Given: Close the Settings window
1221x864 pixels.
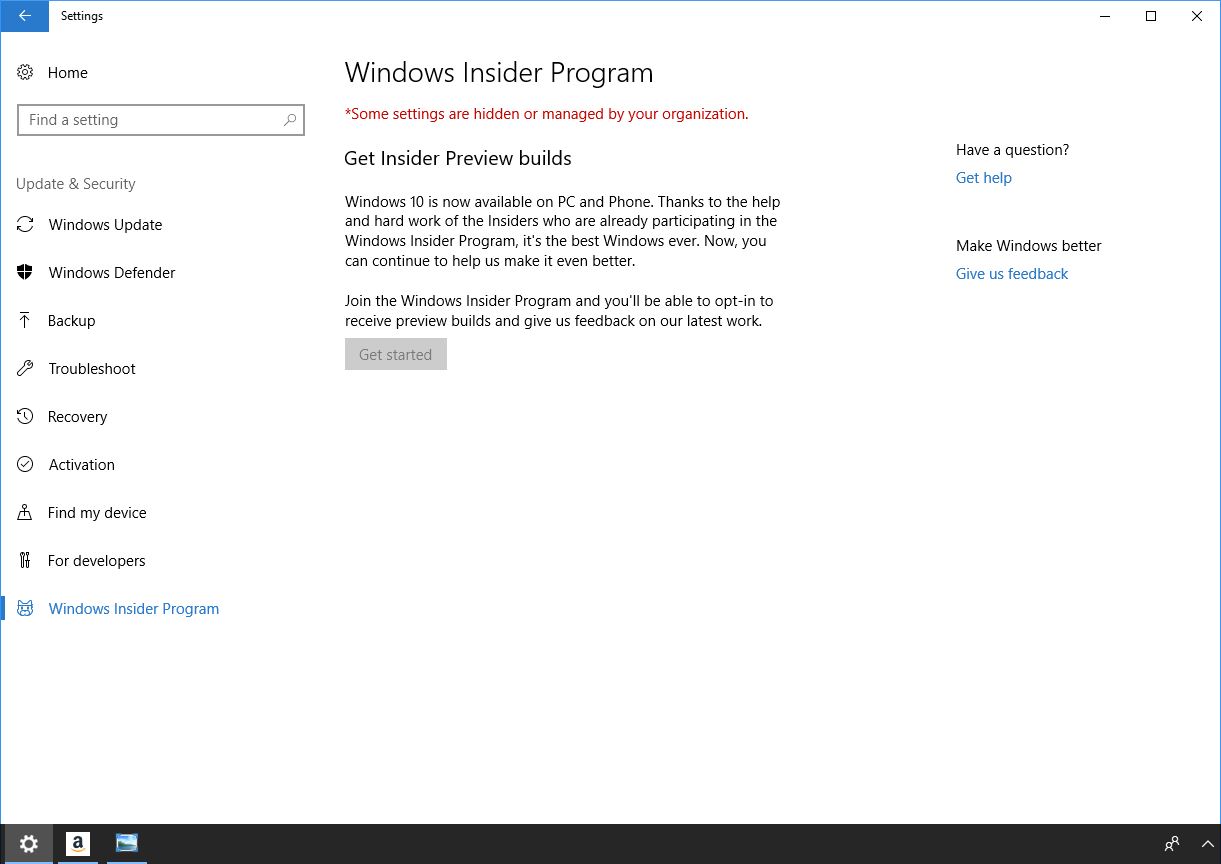Looking at the screenshot, I should point(1197,16).
